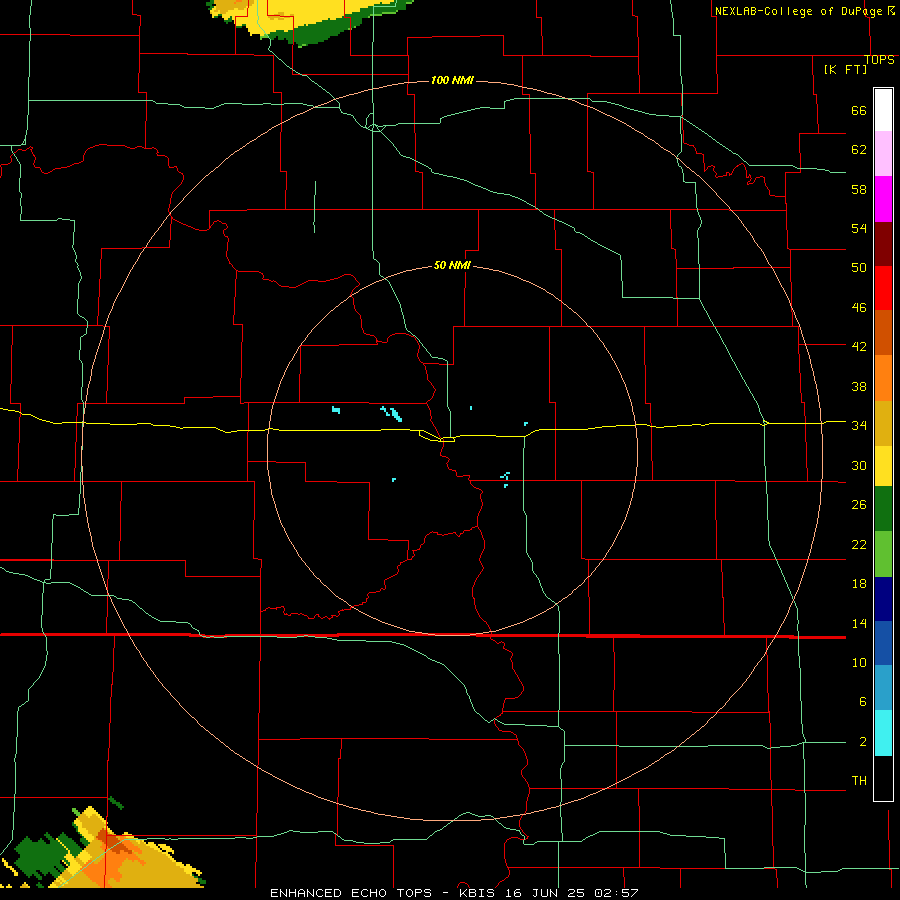Click the 100 NMI range ring label
The height and width of the screenshot is (900, 900).
click(x=452, y=80)
